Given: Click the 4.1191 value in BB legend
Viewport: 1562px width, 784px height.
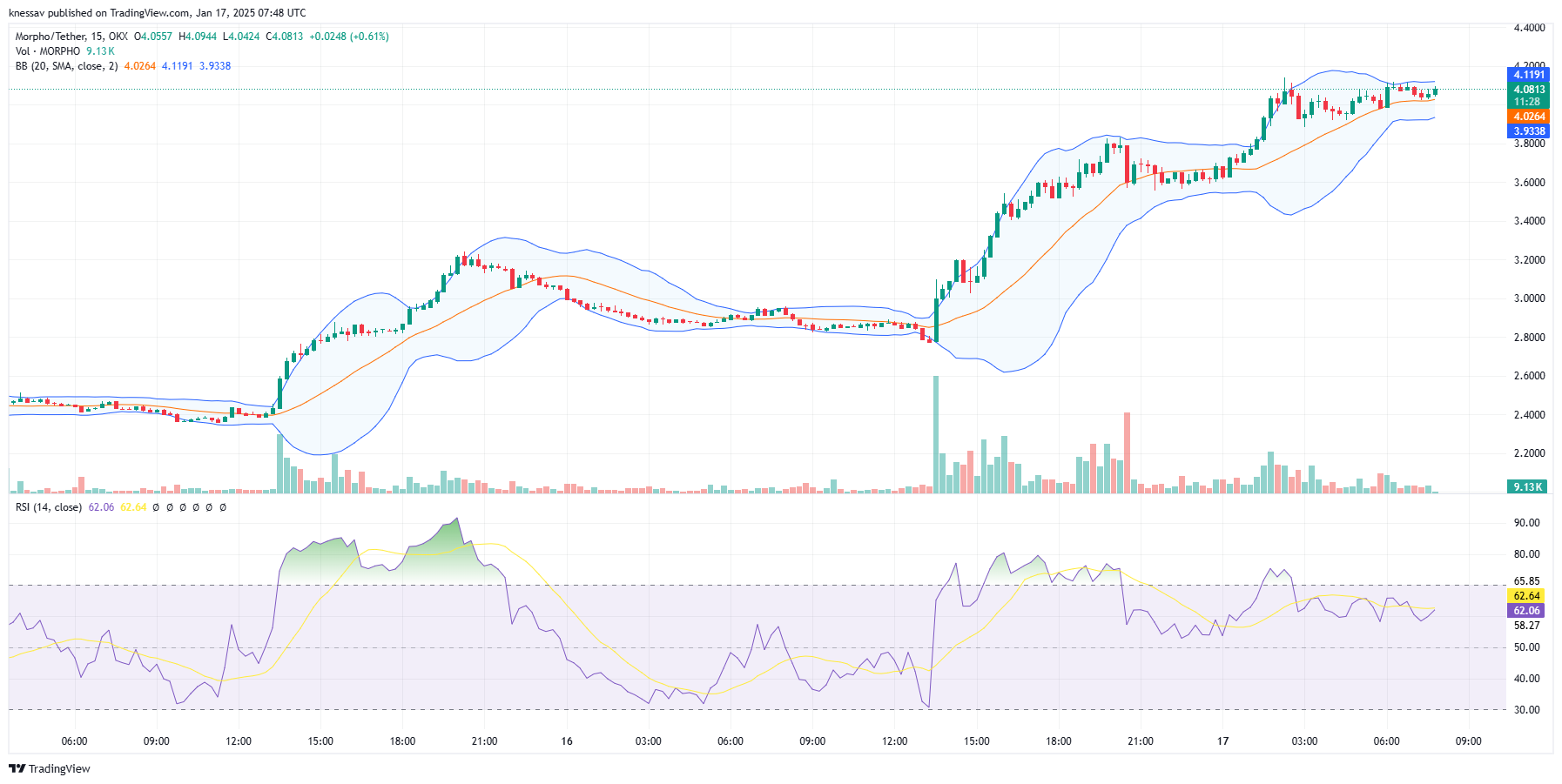Looking at the screenshot, I should pos(178,66).
